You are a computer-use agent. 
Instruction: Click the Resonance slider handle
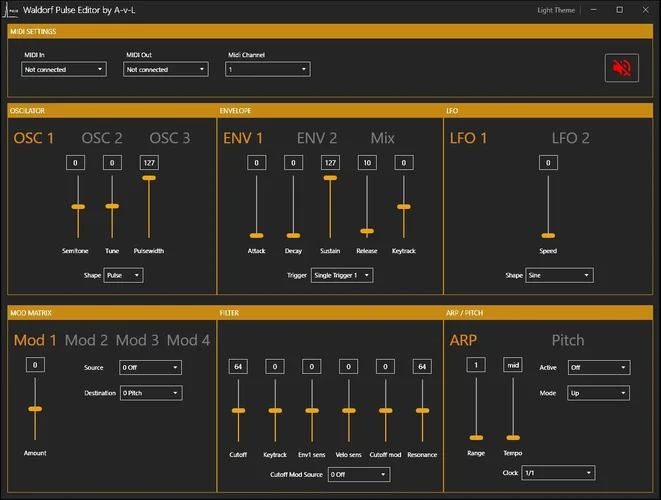pos(422,411)
